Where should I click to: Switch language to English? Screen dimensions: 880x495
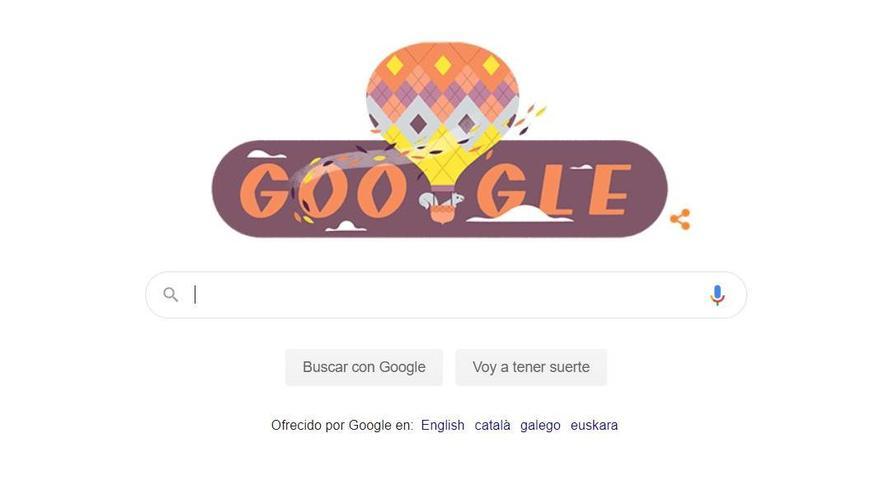point(443,425)
